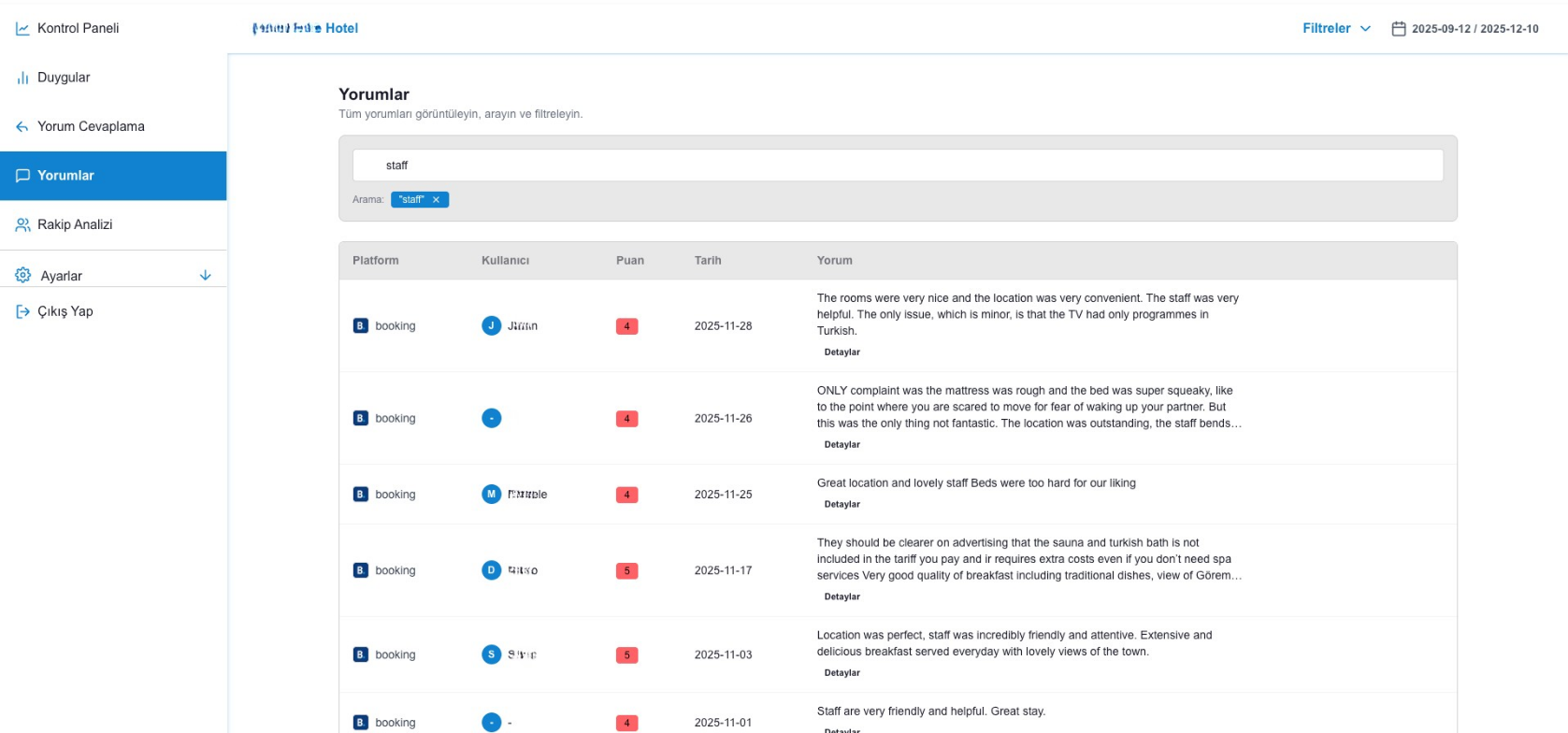The width and height of the screenshot is (1568, 733).
Task: Click the Ayarlar gear icon
Action: click(23, 276)
